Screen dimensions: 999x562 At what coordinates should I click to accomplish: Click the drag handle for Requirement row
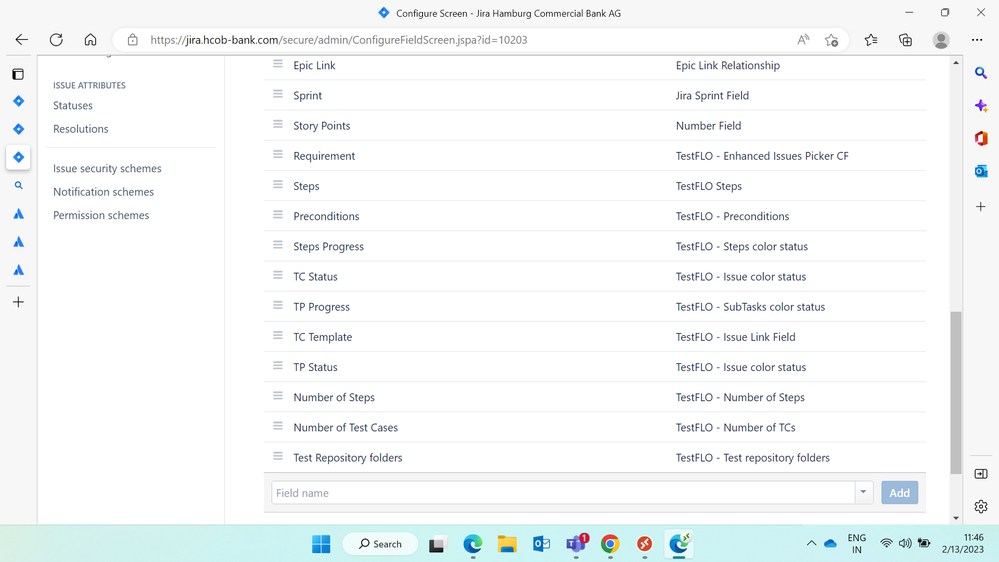pos(278,155)
